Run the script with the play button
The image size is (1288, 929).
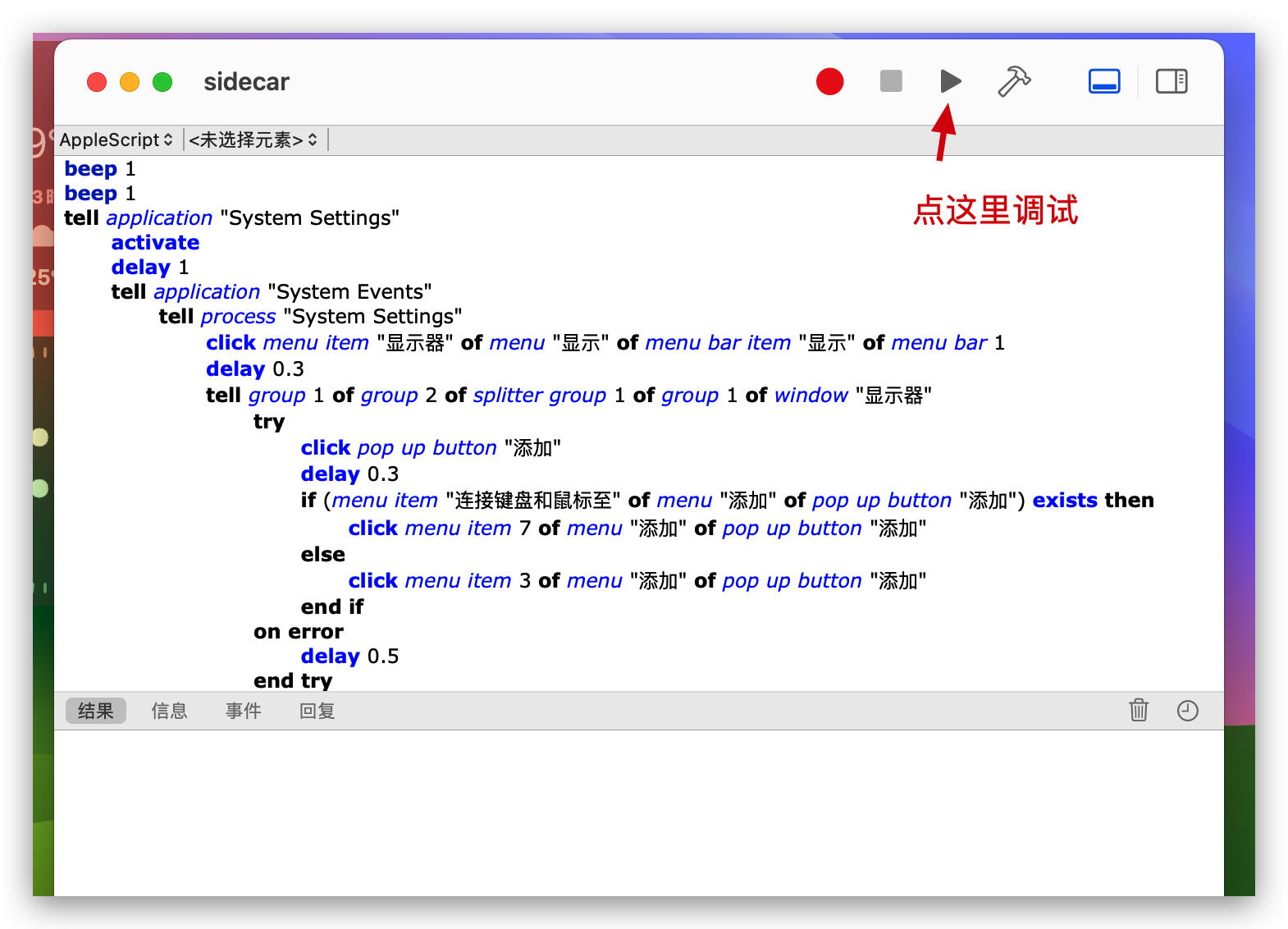coord(951,81)
